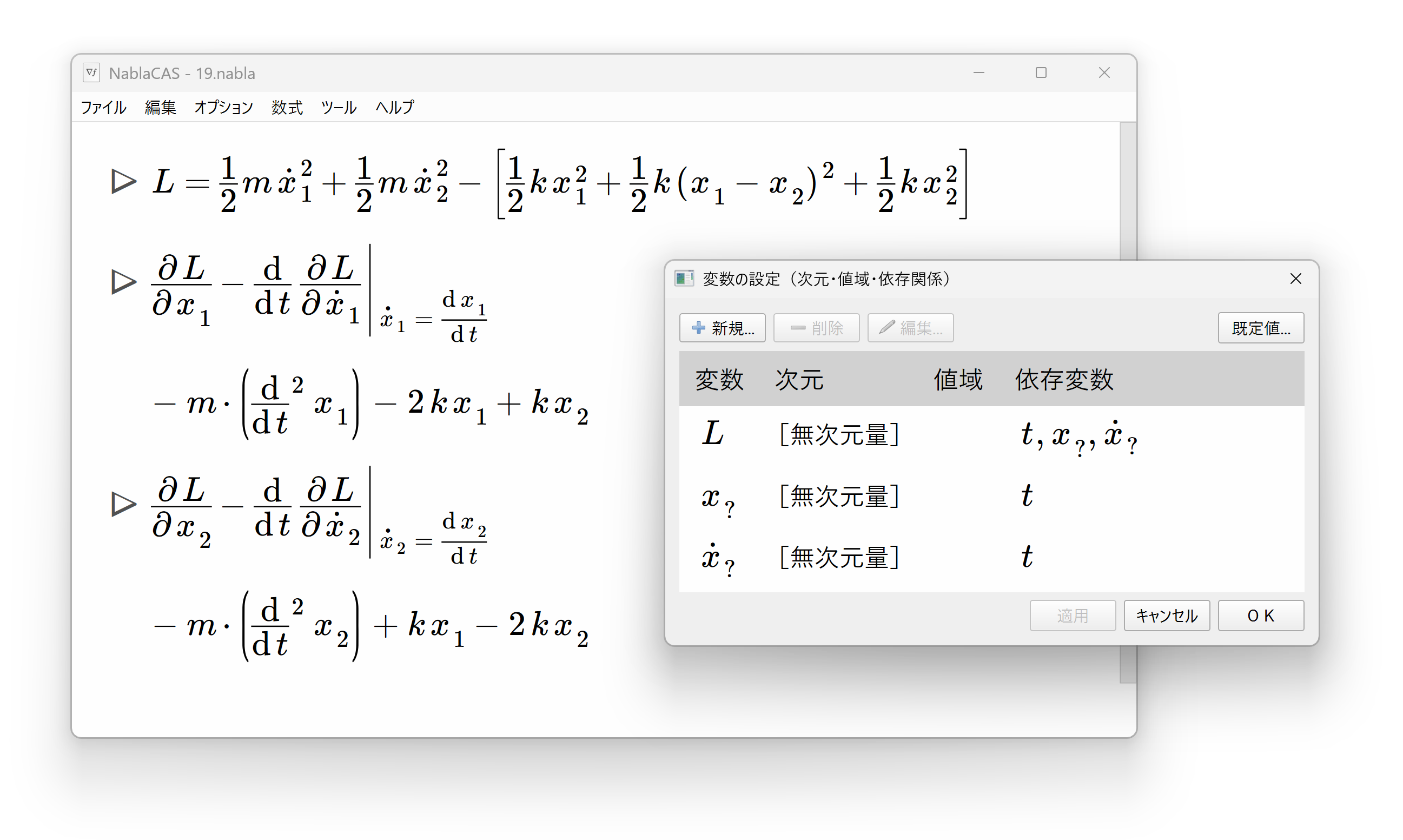Toggle triangle beside the x₁ Euler-Lagrange expression
The image size is (1403, 840).
(123, 281)
